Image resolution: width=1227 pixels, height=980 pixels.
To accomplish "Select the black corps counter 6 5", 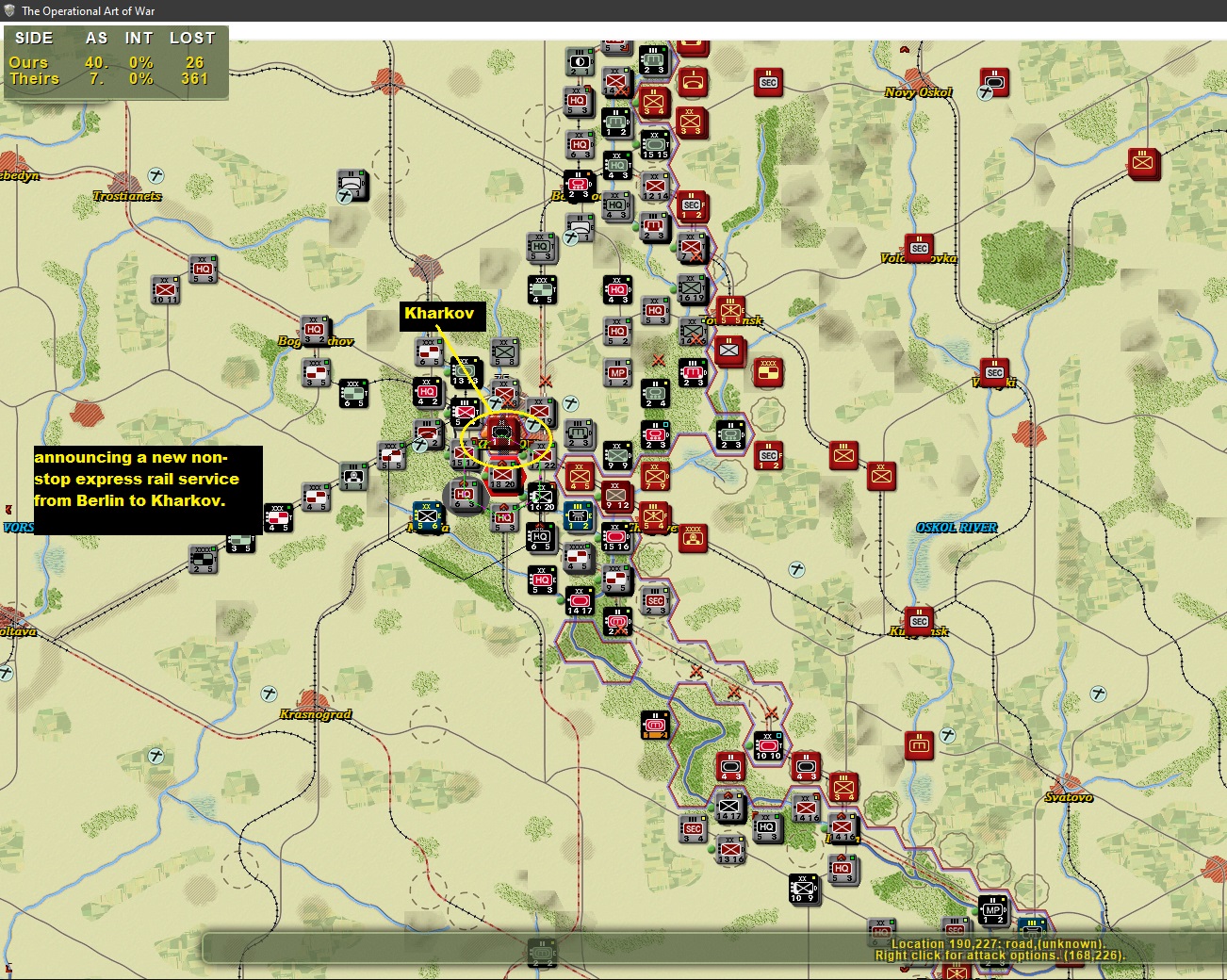I will (353, 392).
